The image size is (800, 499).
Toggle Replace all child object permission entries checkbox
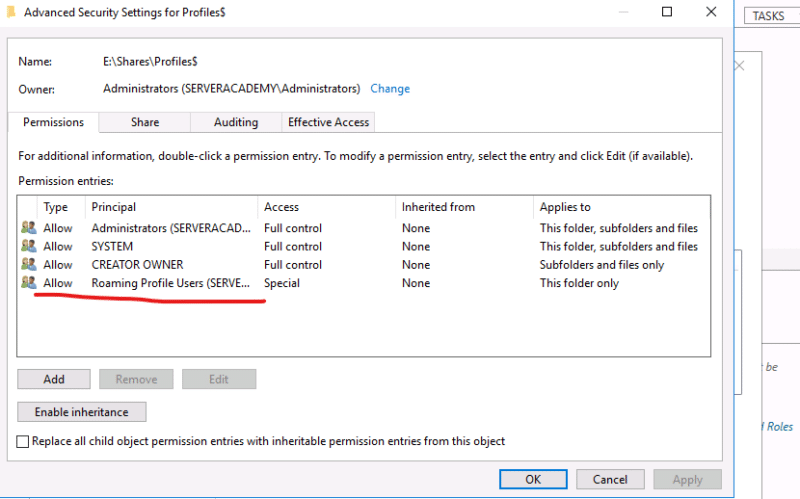click(24, 441)
